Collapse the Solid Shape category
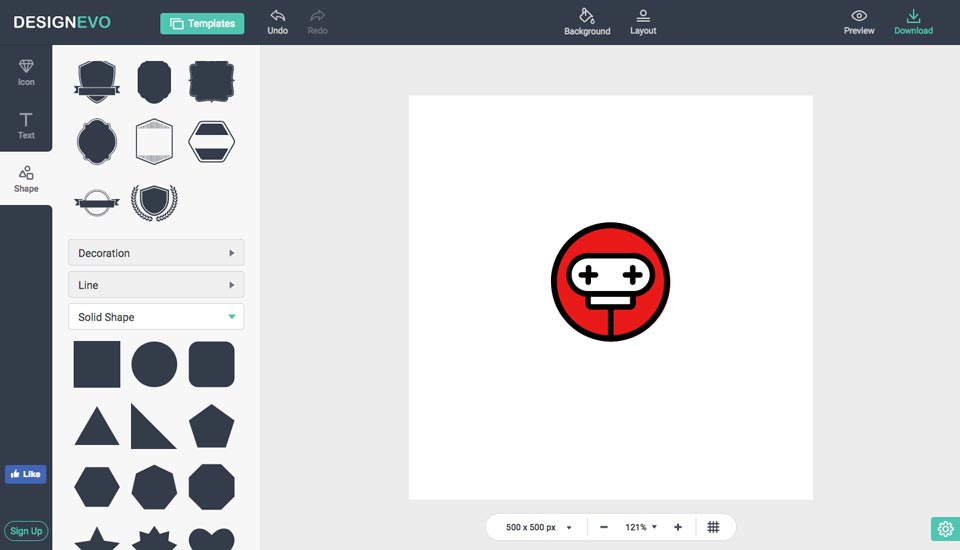The width and height of the screenshot is (960, 550). click(156, 317)
